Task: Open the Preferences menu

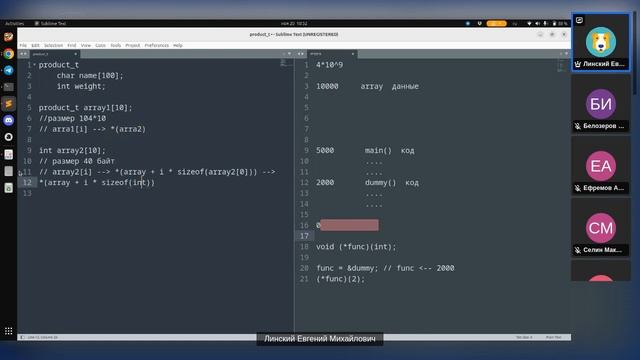Action: coord(156,45)
